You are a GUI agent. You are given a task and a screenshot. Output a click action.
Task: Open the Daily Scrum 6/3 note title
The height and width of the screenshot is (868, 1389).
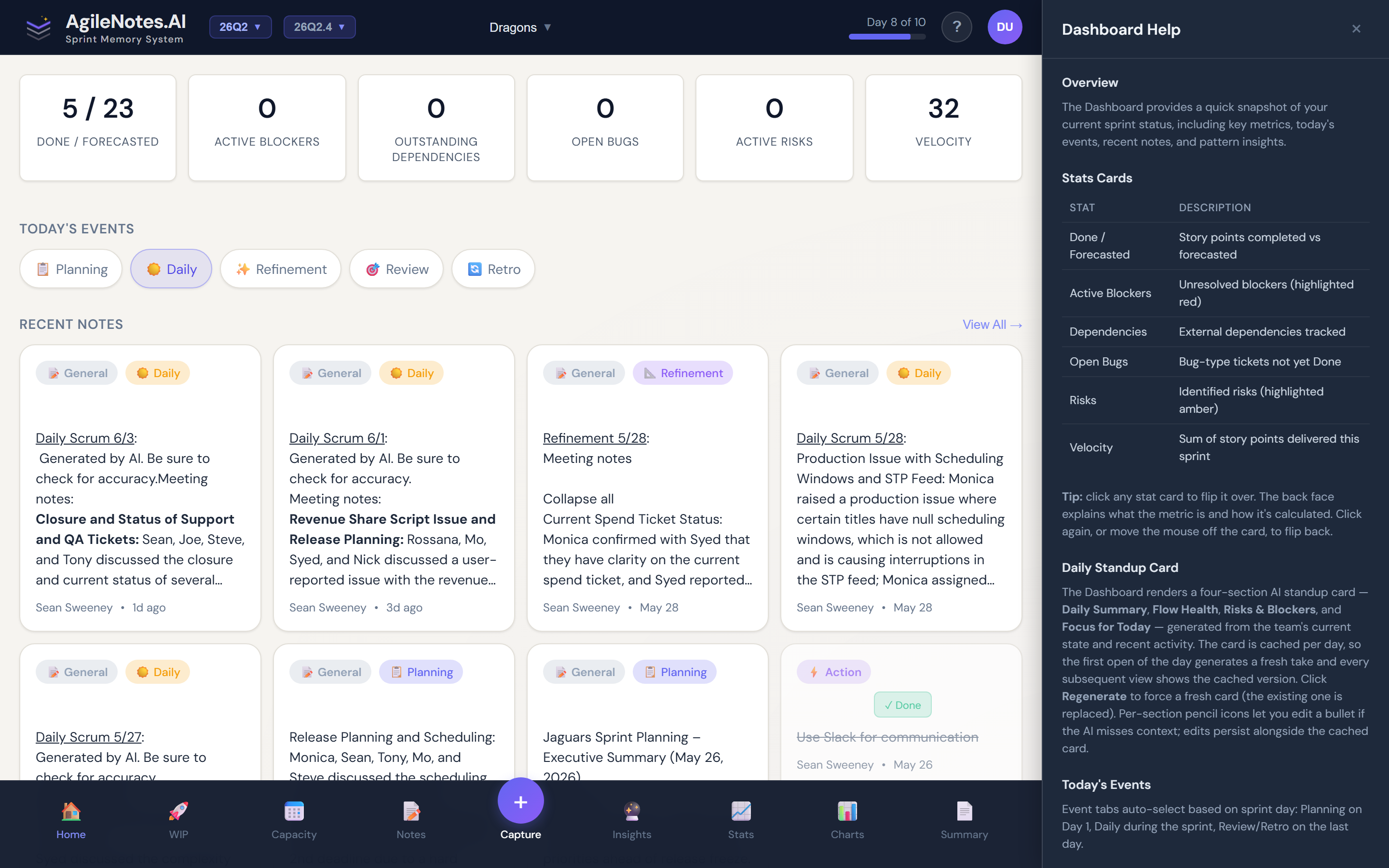(x=85, y=438)
